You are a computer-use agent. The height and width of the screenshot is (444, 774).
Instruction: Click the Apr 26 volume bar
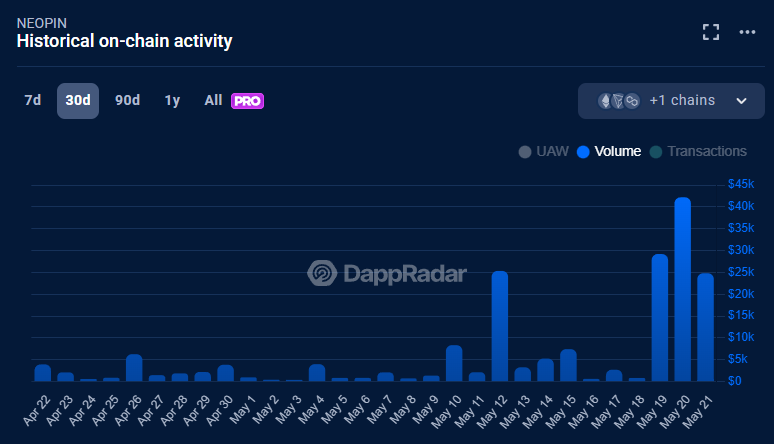coord(134,367)
